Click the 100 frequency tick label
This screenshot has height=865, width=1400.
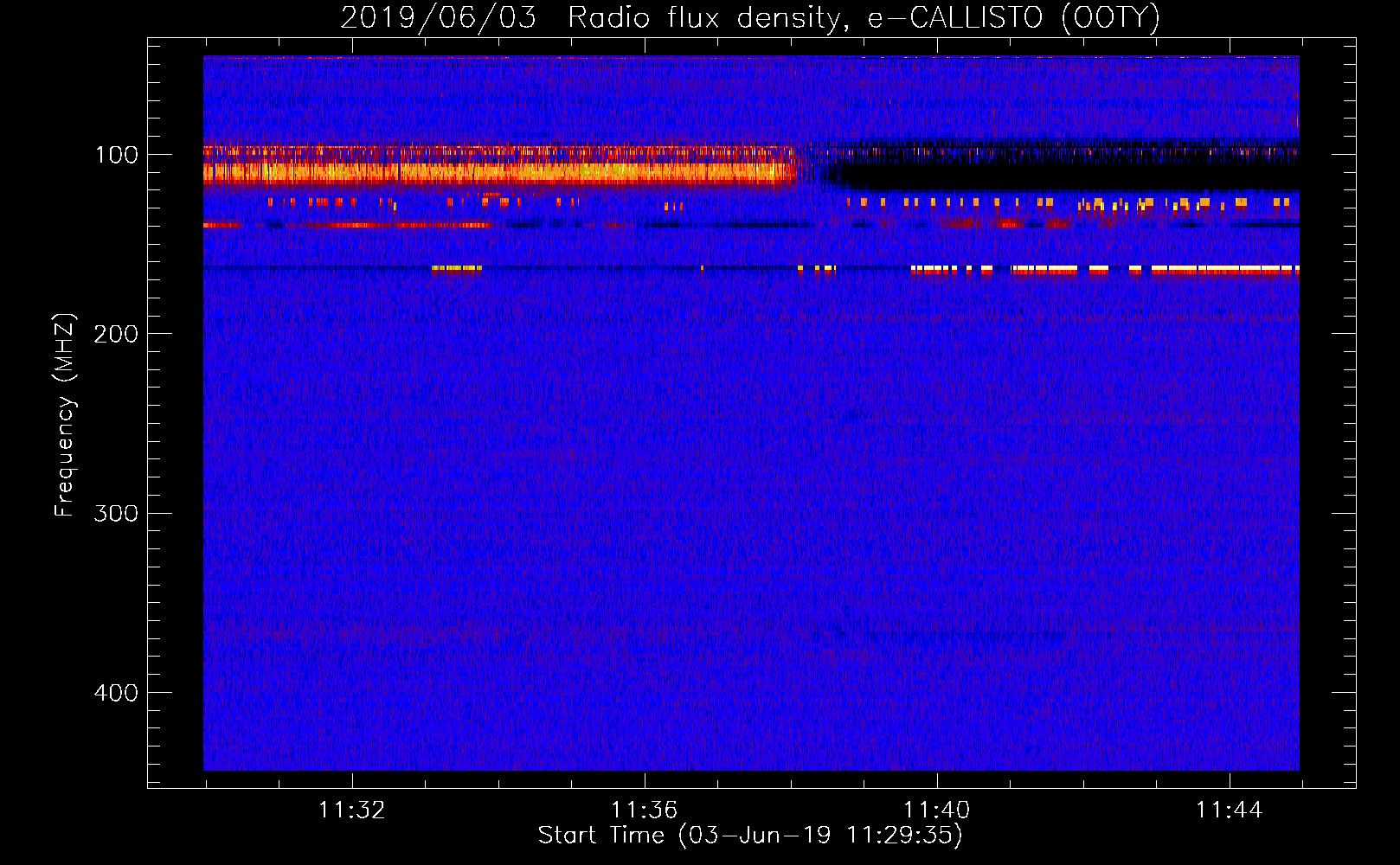pos(117,156)
